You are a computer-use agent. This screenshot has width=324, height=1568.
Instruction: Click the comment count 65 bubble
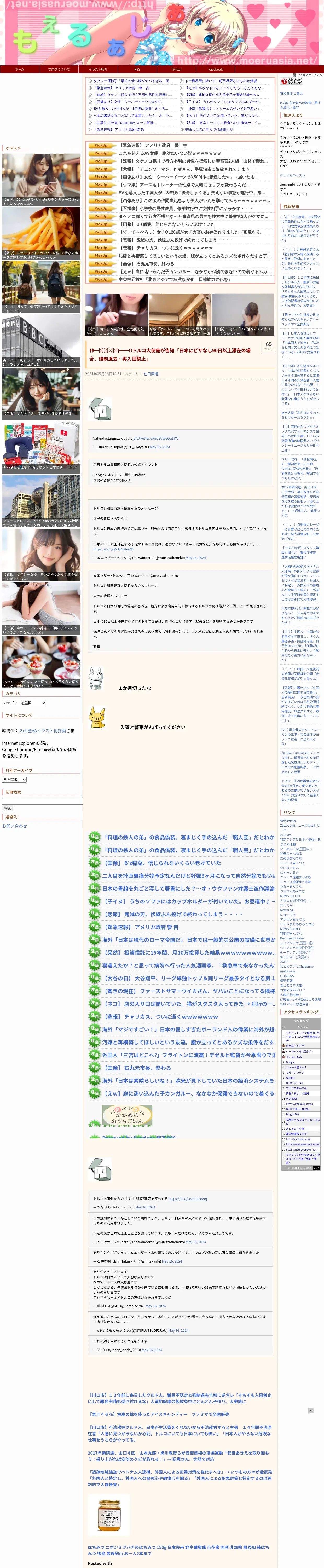[x=269, y=346]
